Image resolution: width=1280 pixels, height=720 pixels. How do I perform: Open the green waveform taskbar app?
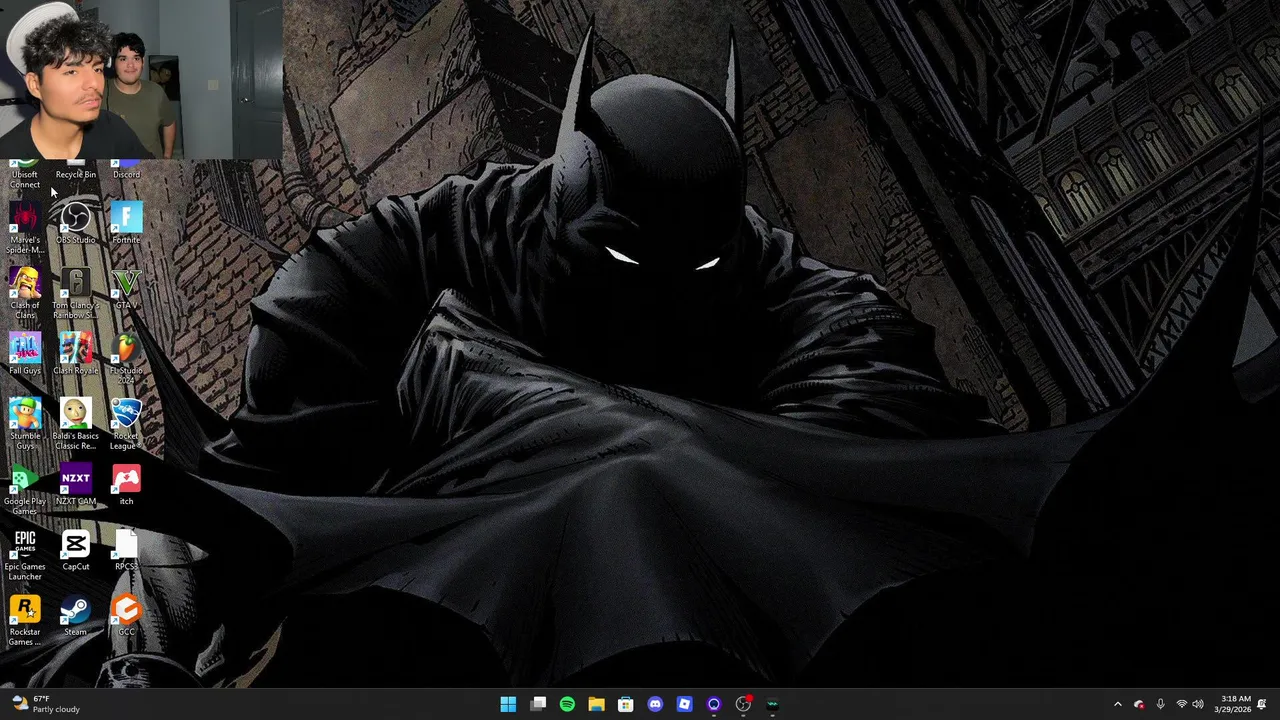pyautogui.click(x=772, y=704)
